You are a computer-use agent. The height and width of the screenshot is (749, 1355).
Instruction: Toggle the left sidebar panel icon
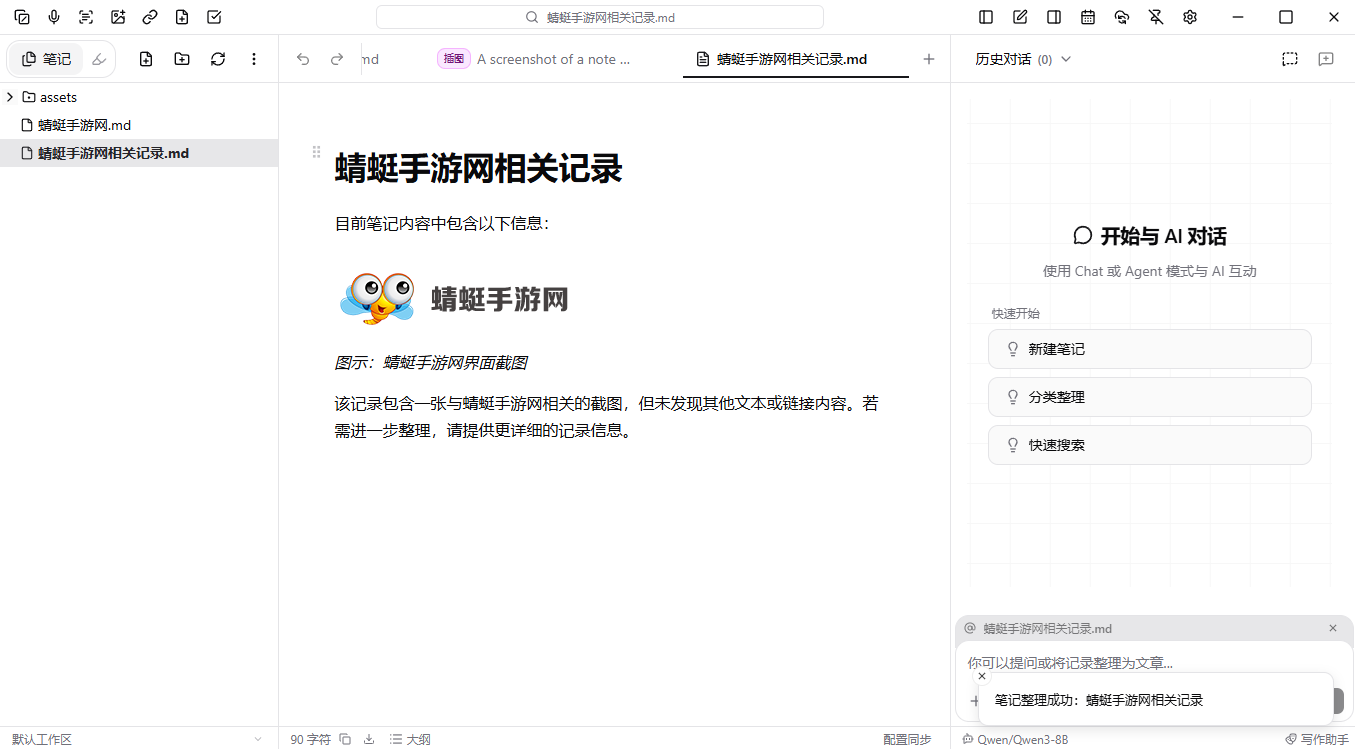coord(986,17)
